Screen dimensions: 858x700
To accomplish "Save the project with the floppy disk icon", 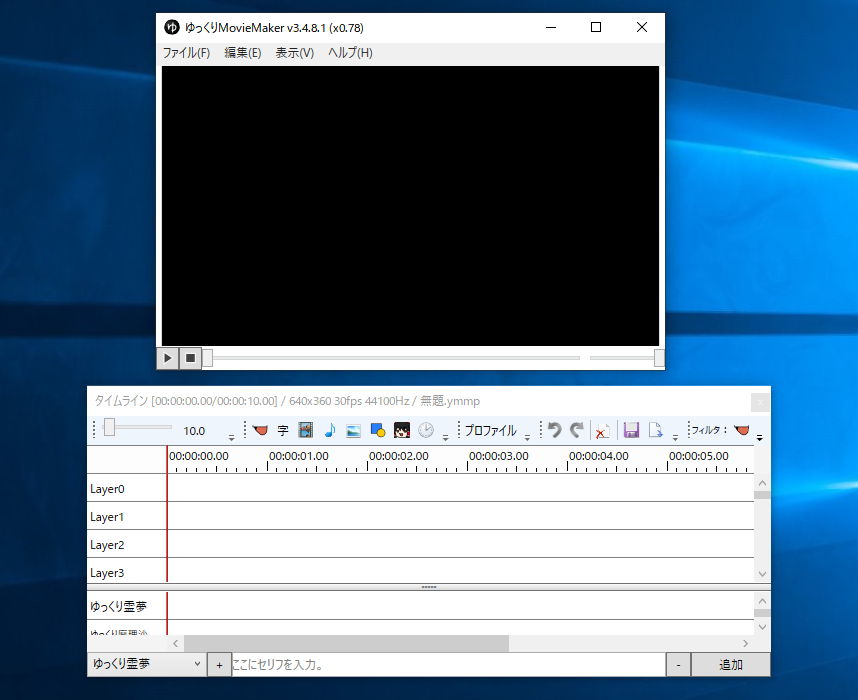I will pyautogui.click(x=631, y=430).
